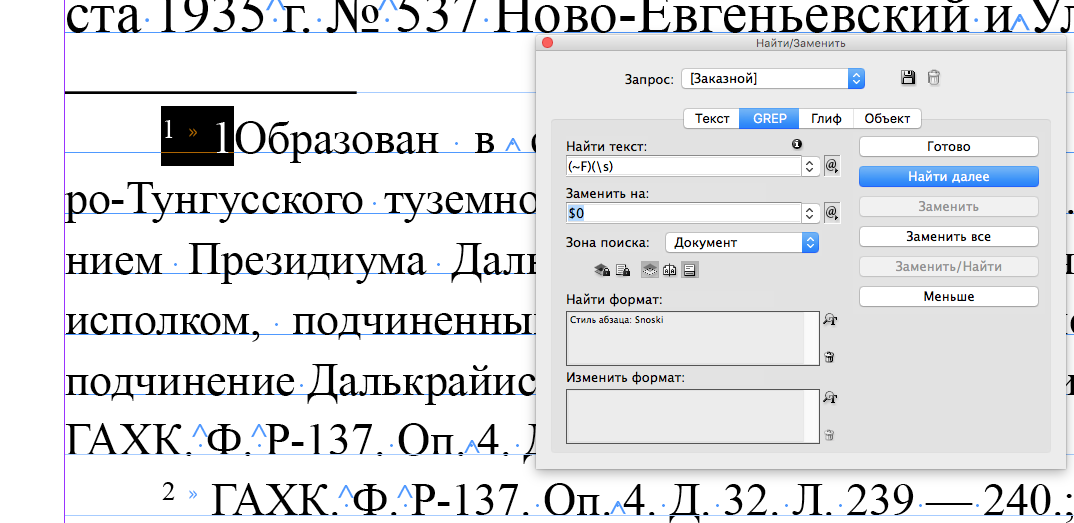The image size is (1074, 523).
Task: Click the info icon above Find text field
Action: point(796,144)
